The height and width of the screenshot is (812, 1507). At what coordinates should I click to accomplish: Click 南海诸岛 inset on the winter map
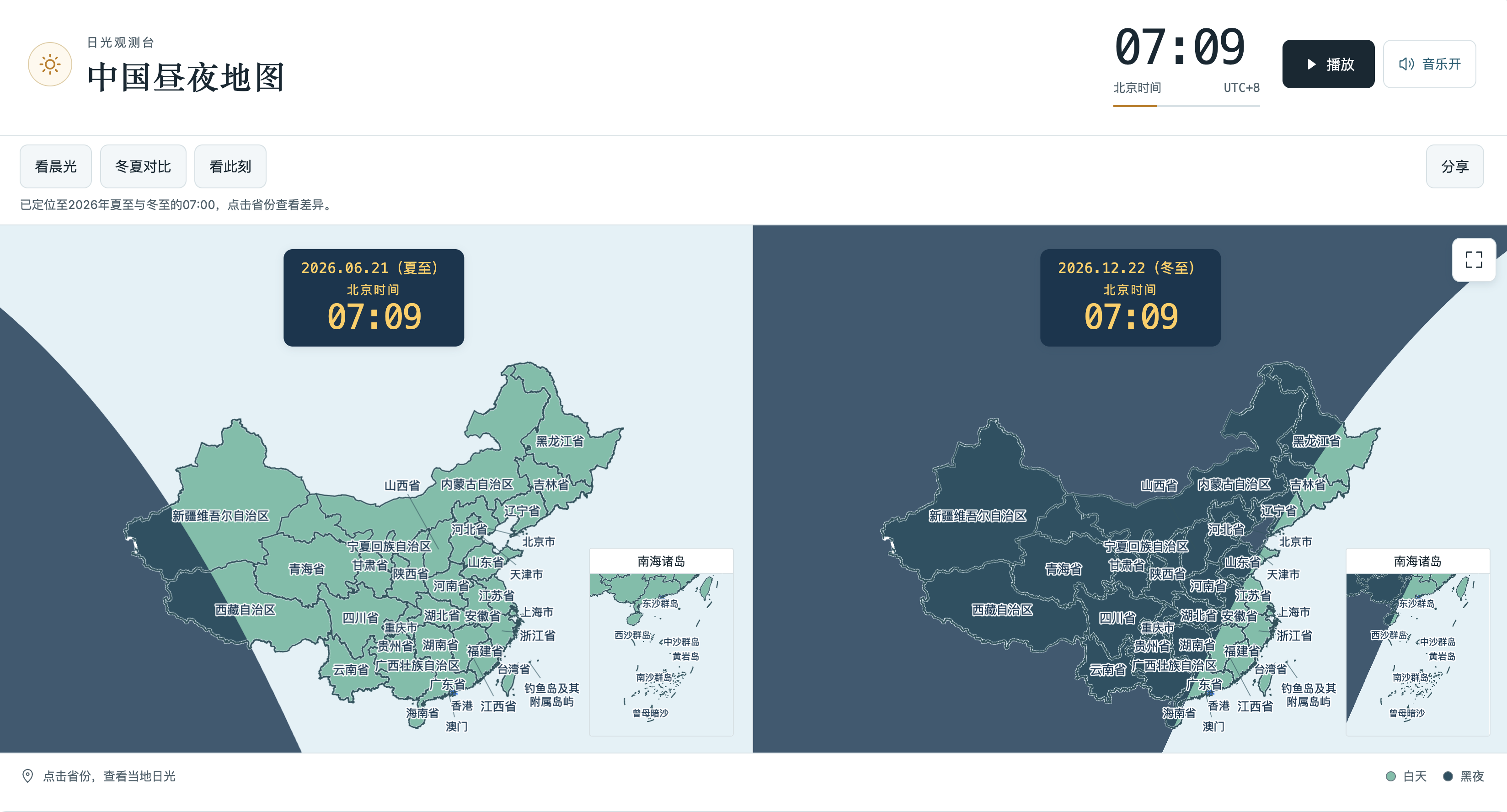pos(1417,642)
